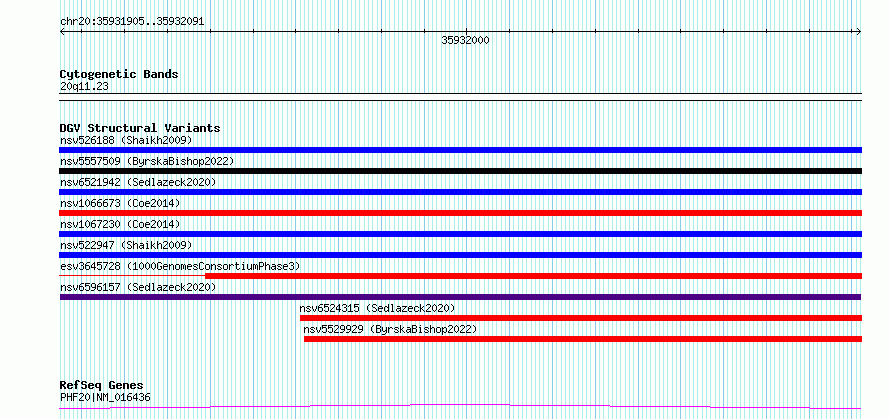890x419 pixels.
Task: Open nsv1066673 (Coe2014) variant label
Action: click(x=120, y=203)
